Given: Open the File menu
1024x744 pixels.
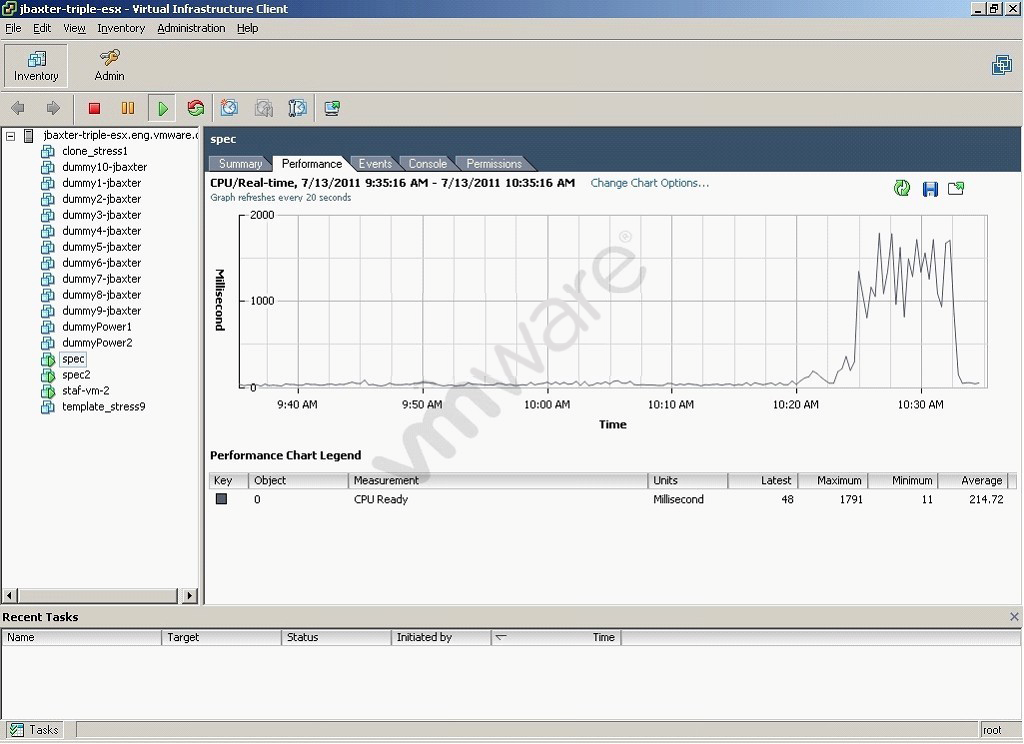Looking at the screenshot, I should pos(13,28).
